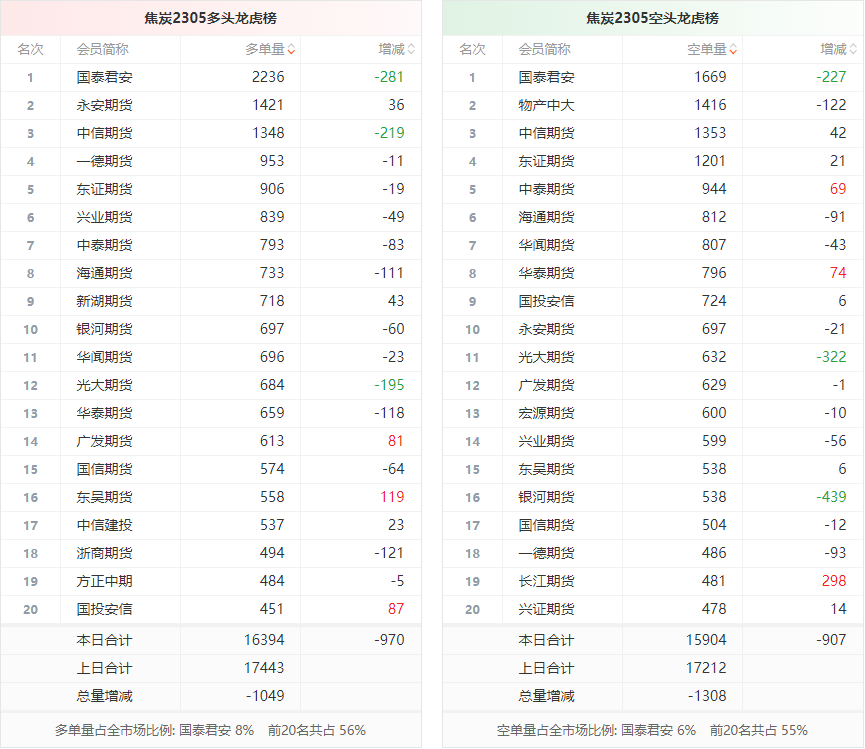Image resolution: width=865 pixels, height=749 pixels.
Task: Click sort arrows beside long table 增减
Action: pos(411,49)
